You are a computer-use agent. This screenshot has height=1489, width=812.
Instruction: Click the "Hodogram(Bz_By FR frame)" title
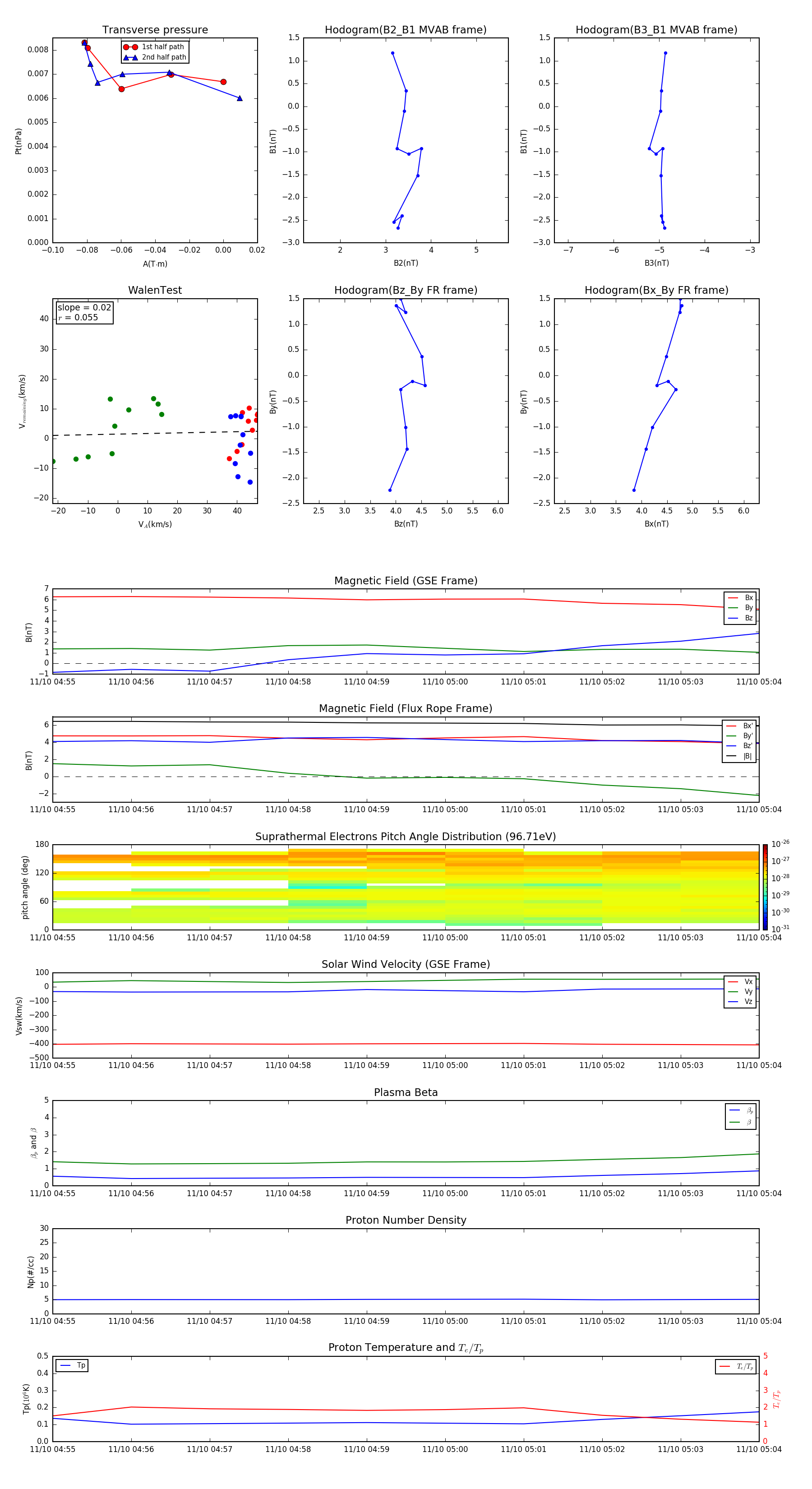(406, 290)
